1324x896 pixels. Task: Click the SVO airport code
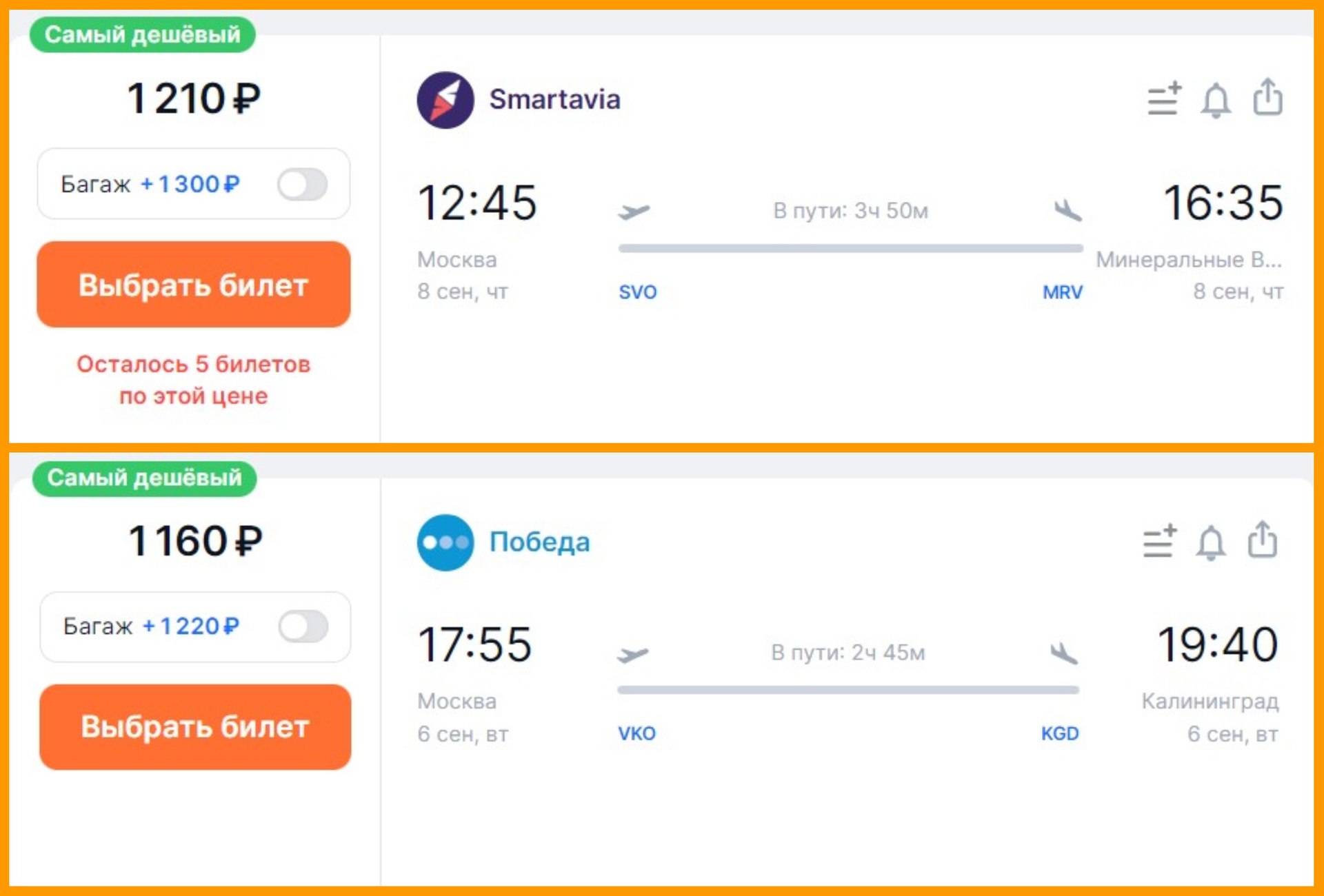(x=638, y=292)
